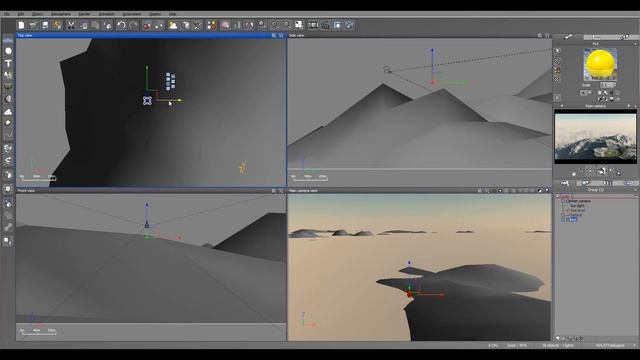This screenshot has width=640, height=360.
Task: Click the yellow sphere material preview
Action: [x=600, y=64]
